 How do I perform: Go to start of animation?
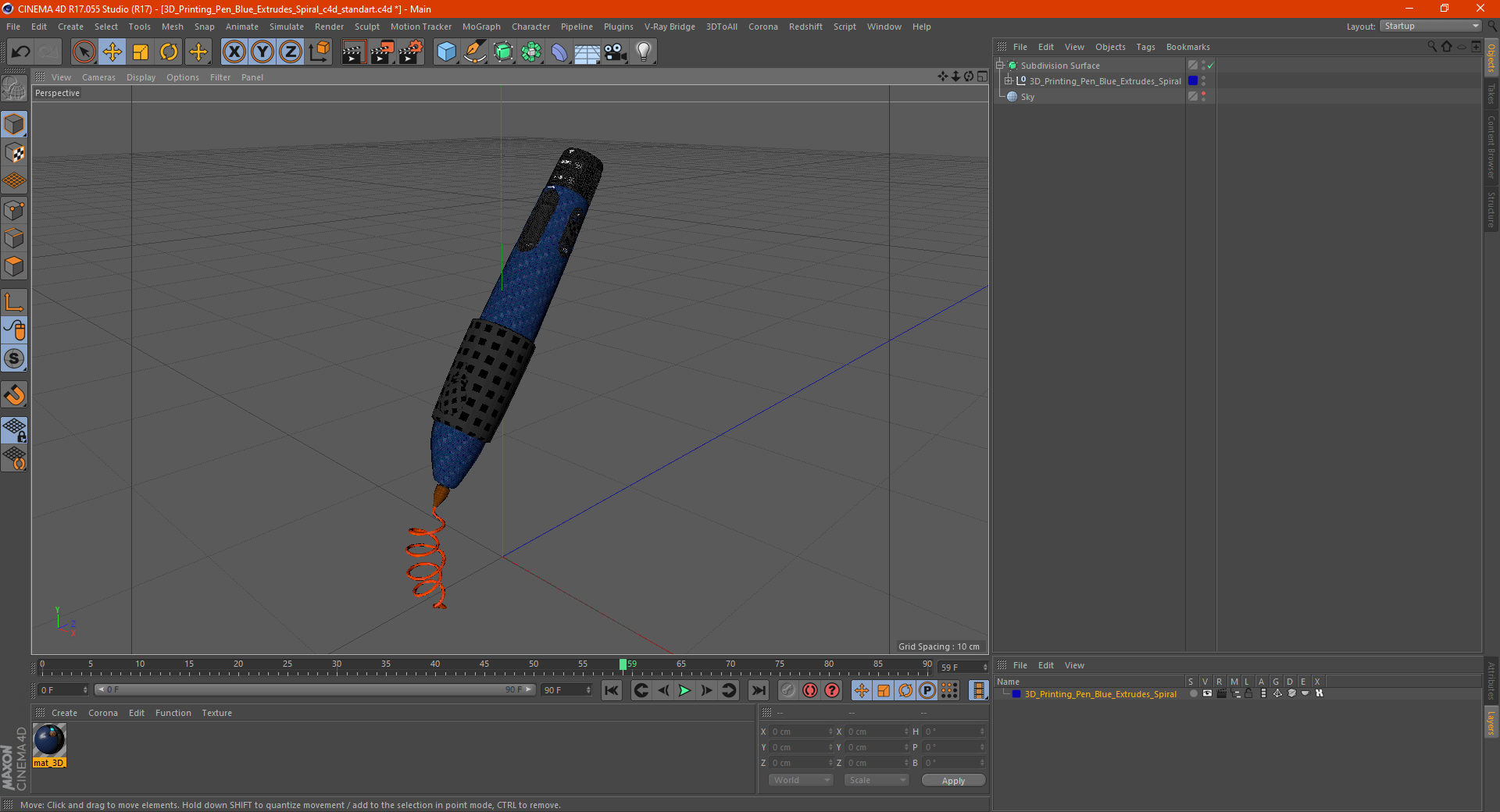612,690
